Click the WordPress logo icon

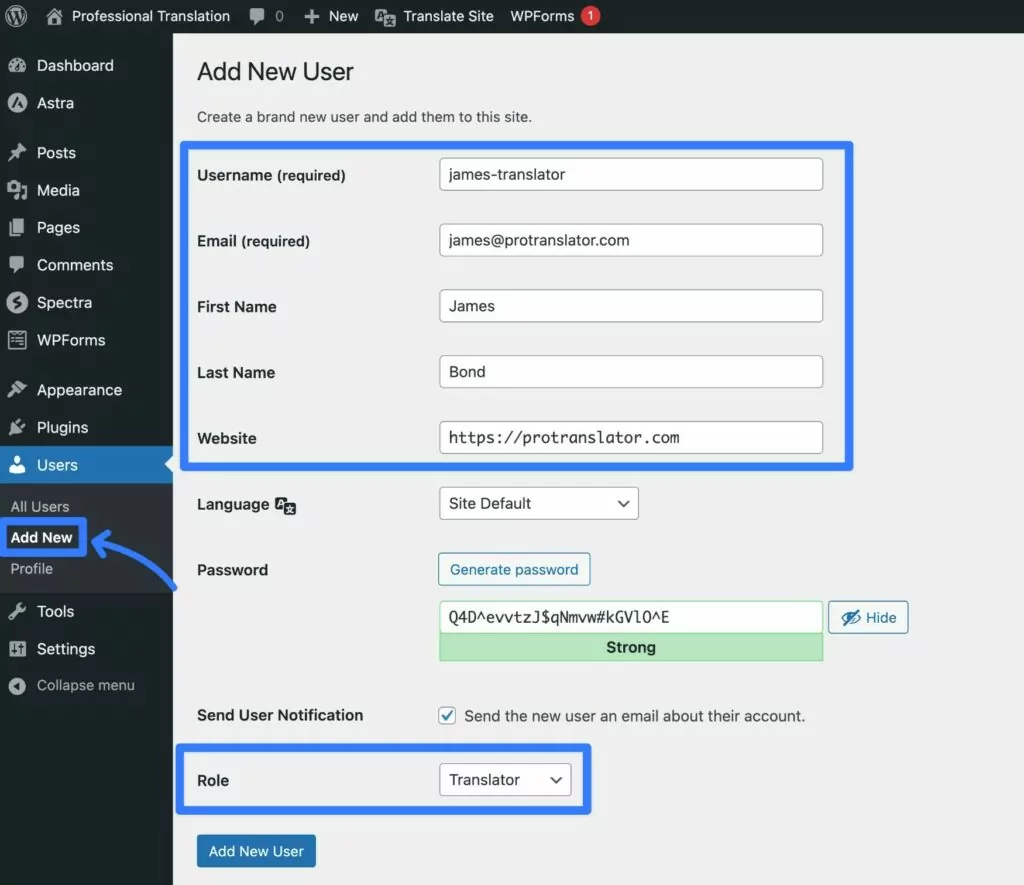click(x=16, y=16)
